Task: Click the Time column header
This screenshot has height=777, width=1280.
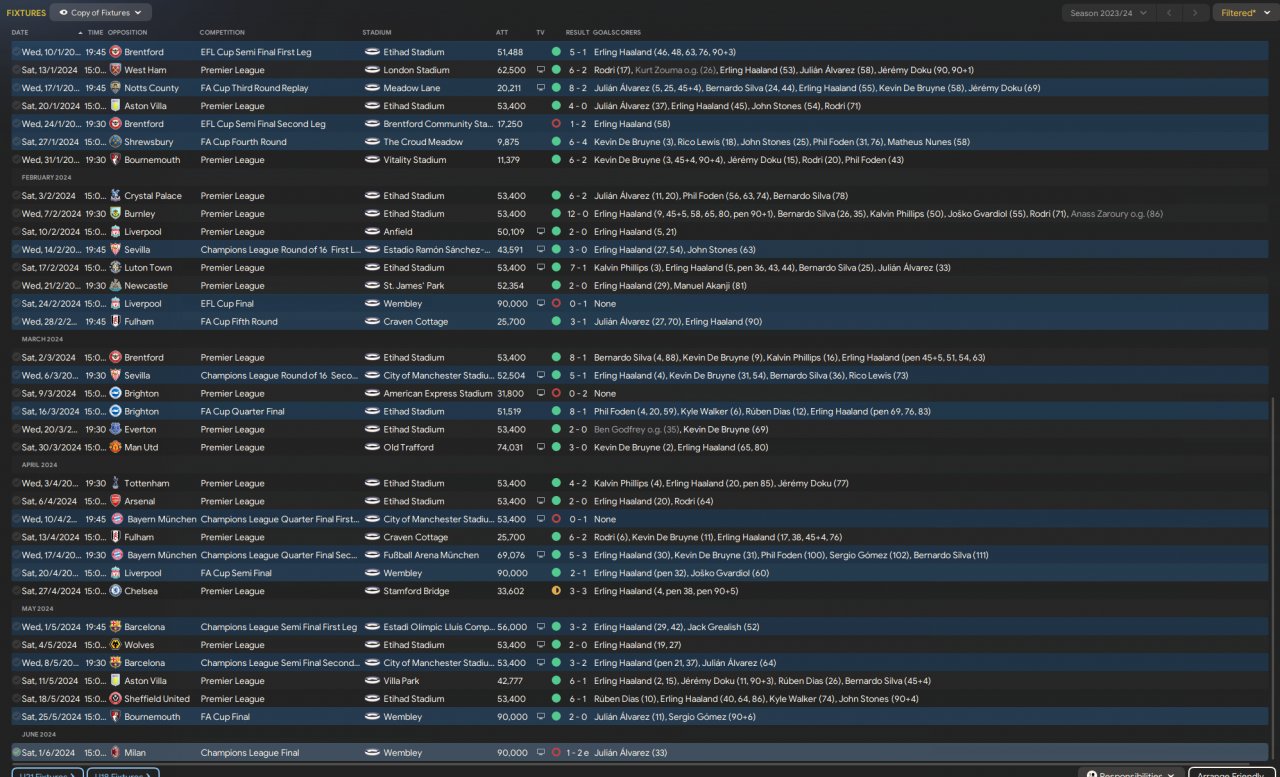Action: tap(94, 33)
